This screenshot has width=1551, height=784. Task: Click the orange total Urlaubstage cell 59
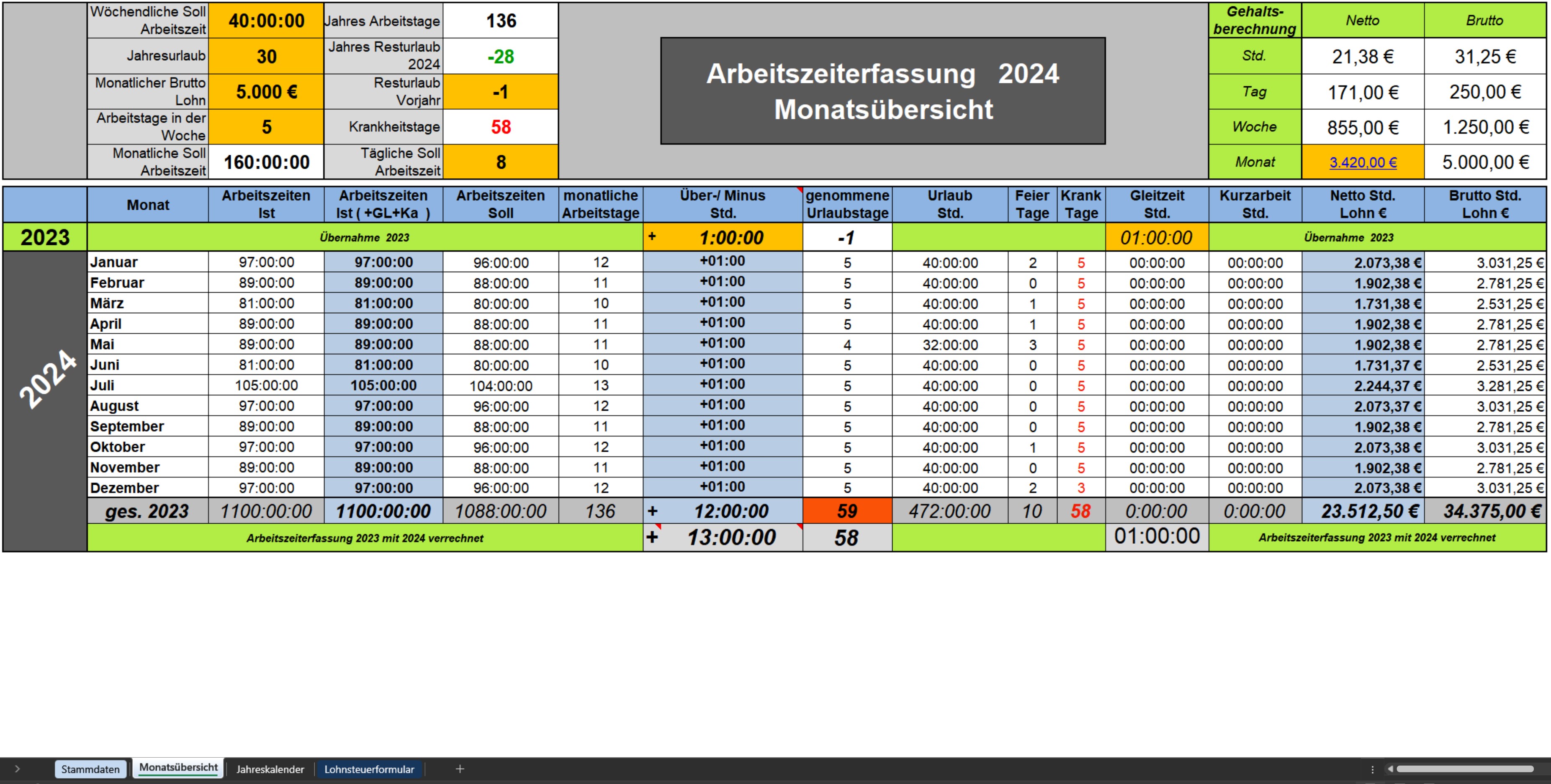[846, 511]
